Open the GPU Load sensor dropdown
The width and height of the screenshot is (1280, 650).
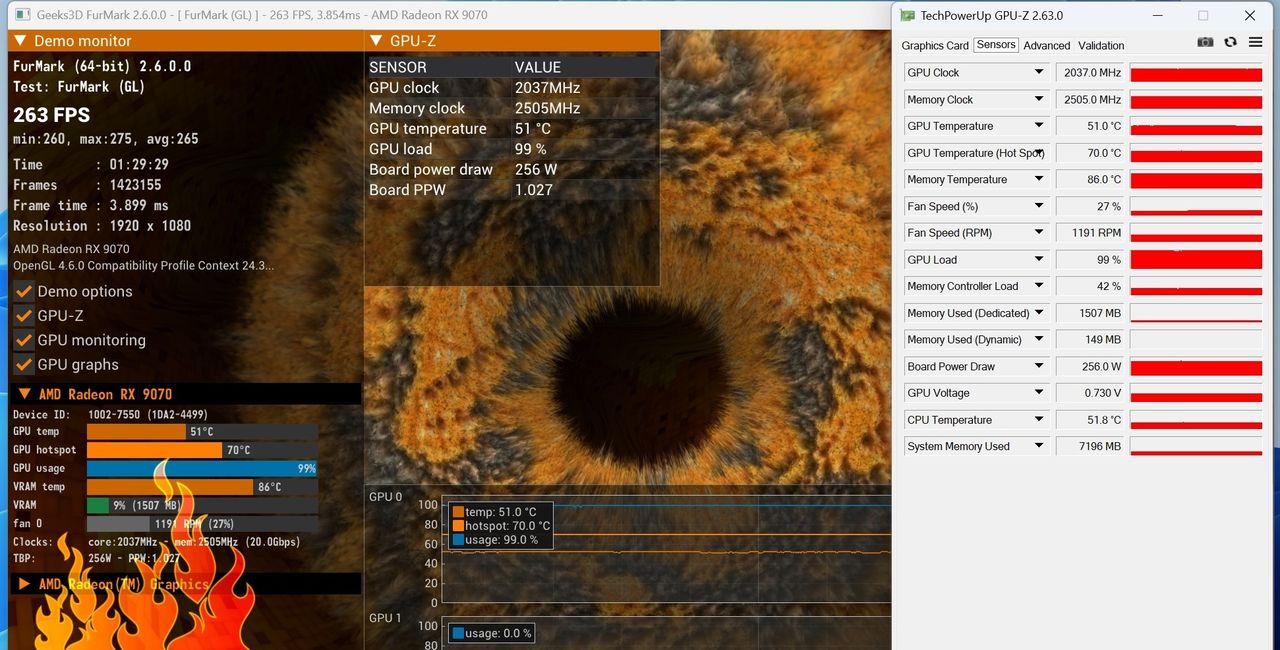[x=1039, y=260]
